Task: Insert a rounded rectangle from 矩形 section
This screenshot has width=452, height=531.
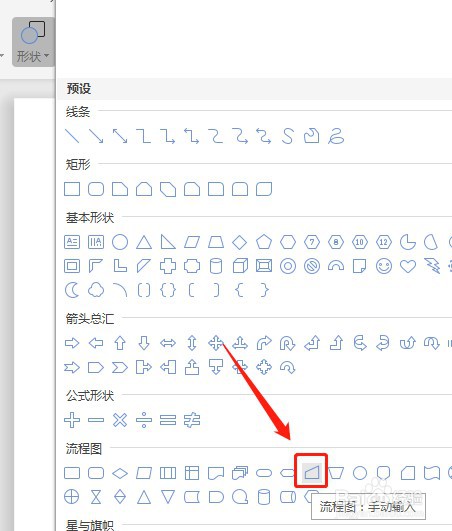Action: click(x=96, y=189)
